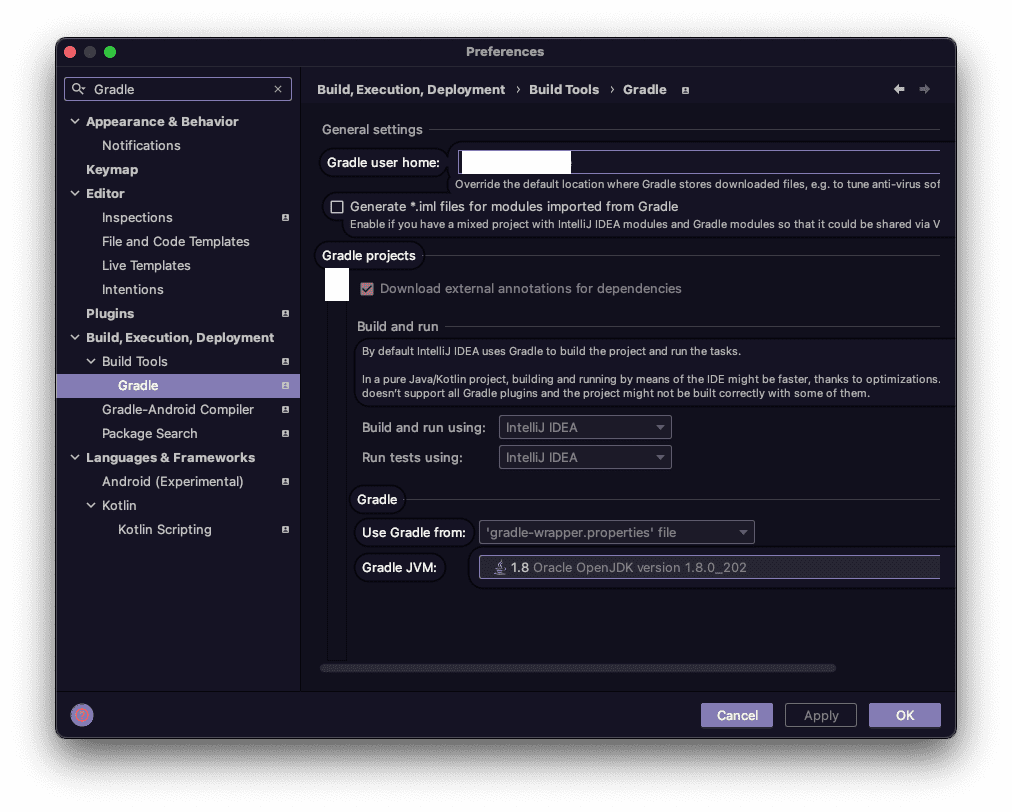Viewport: 1012px width, 812px height.
Task: Click project icon next to Gradle-Android Compiler
Action: (x=285, y=409)
